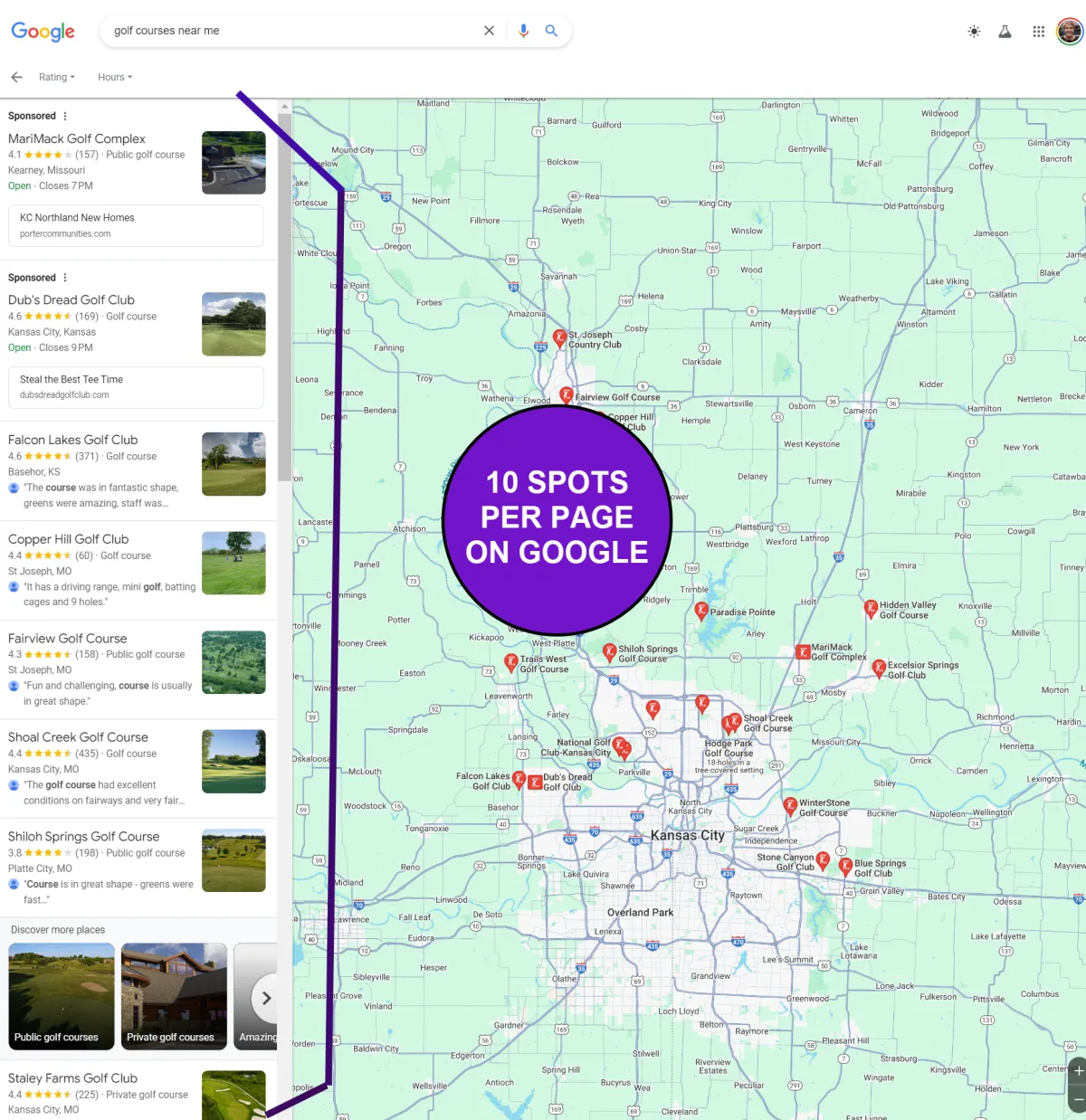Click Dub's Dread Golf Club marker
This screenshot has height=1120, width=1086.
(x=535, y=782)
